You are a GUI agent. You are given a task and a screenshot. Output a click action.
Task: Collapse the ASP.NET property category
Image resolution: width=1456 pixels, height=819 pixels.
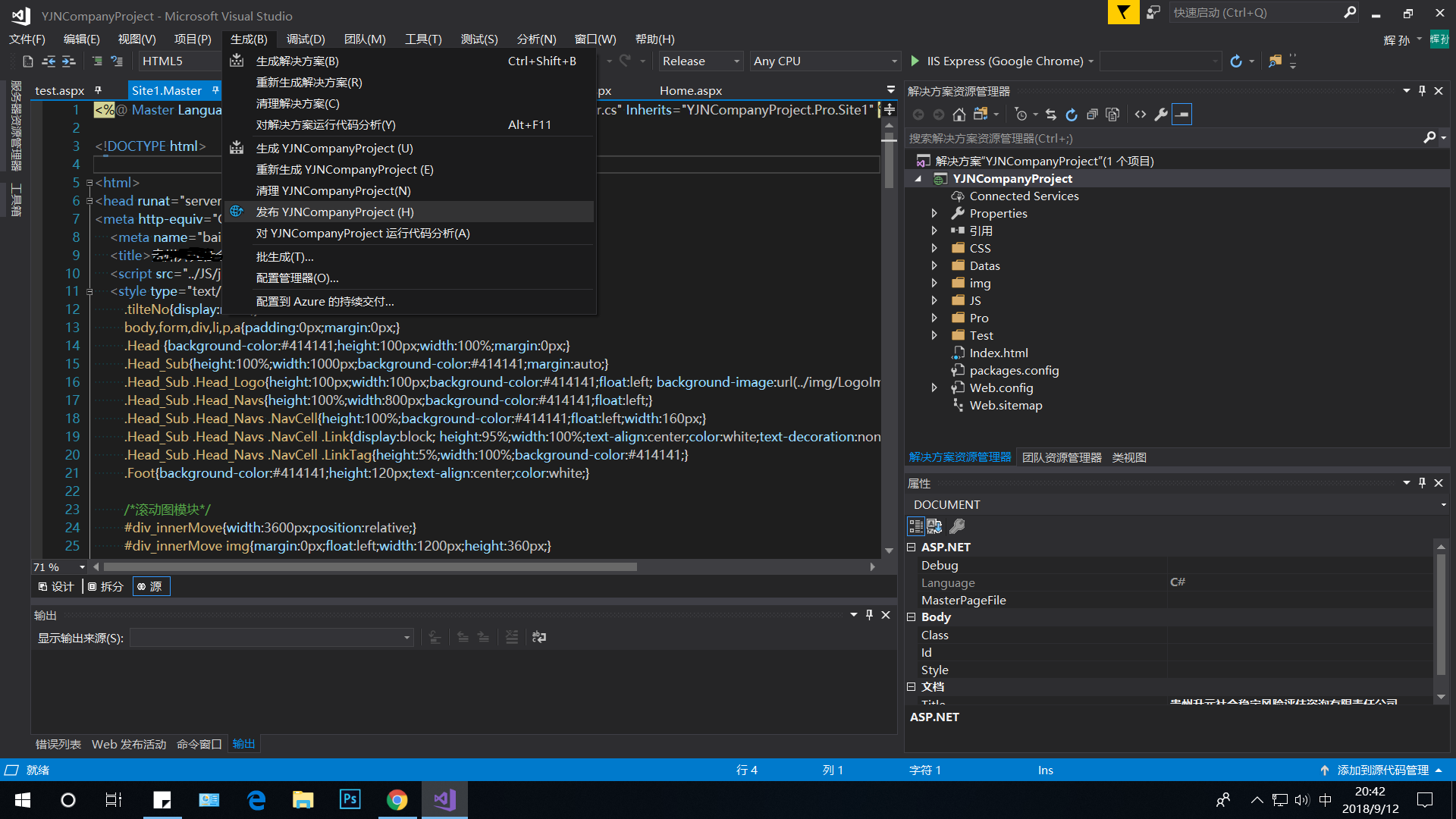pyautogui.click(x=912, y=548)
